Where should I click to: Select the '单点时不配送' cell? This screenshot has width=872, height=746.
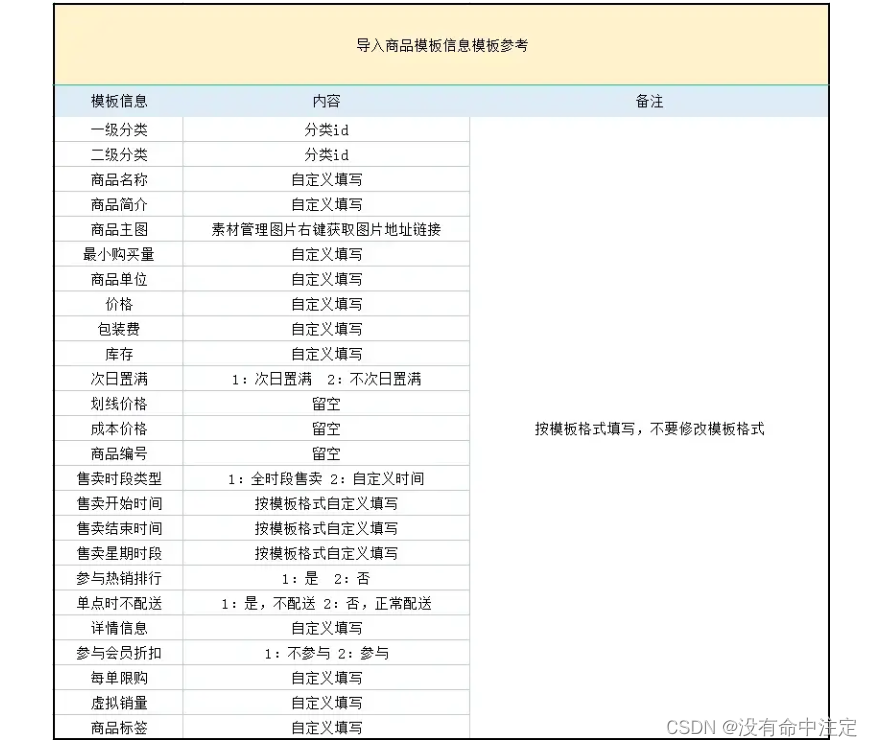click(x=119, y=604)
